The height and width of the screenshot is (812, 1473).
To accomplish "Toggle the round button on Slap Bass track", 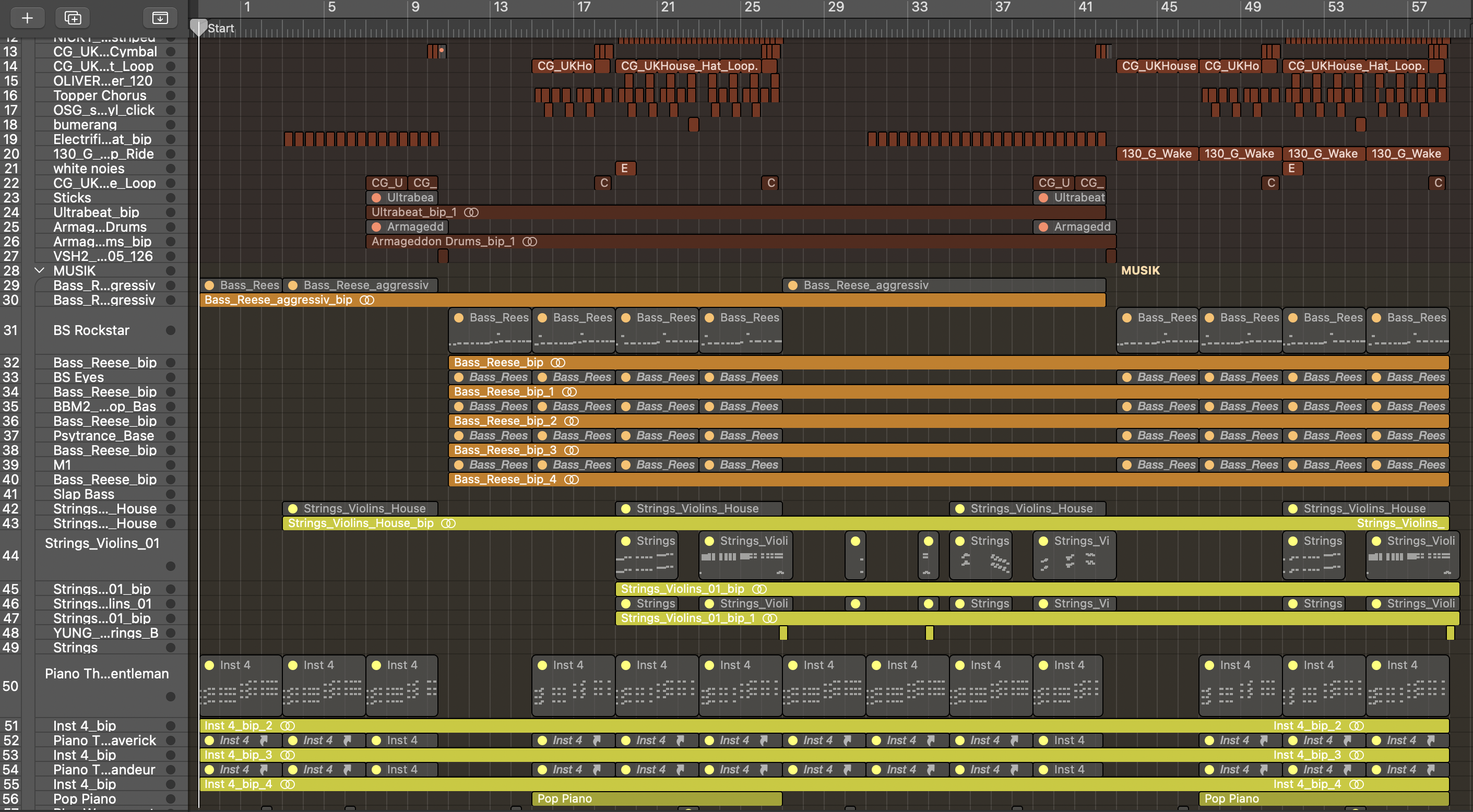I will coord(170,494).
